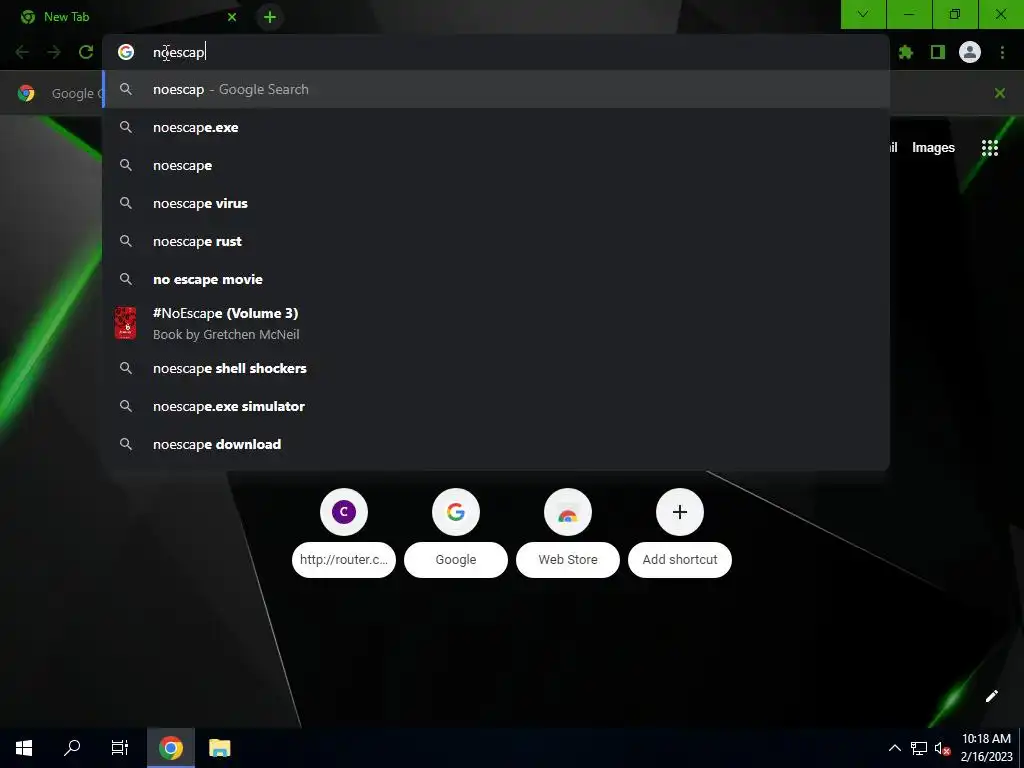1024x768 pixels.
Task: Open the network tray icon
Action: 919,748
